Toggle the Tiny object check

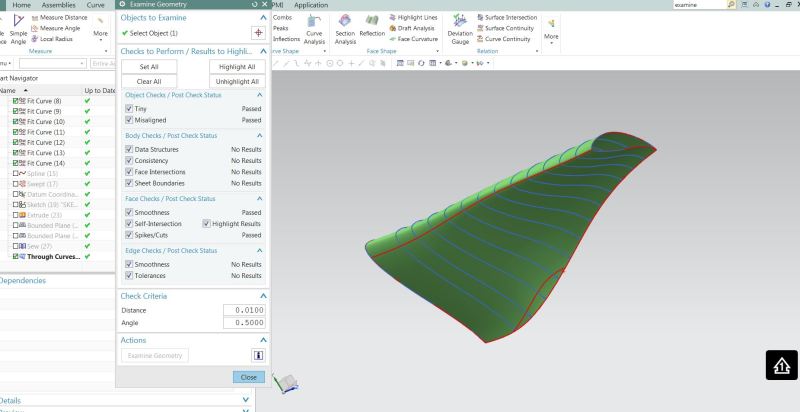point(129,109)
